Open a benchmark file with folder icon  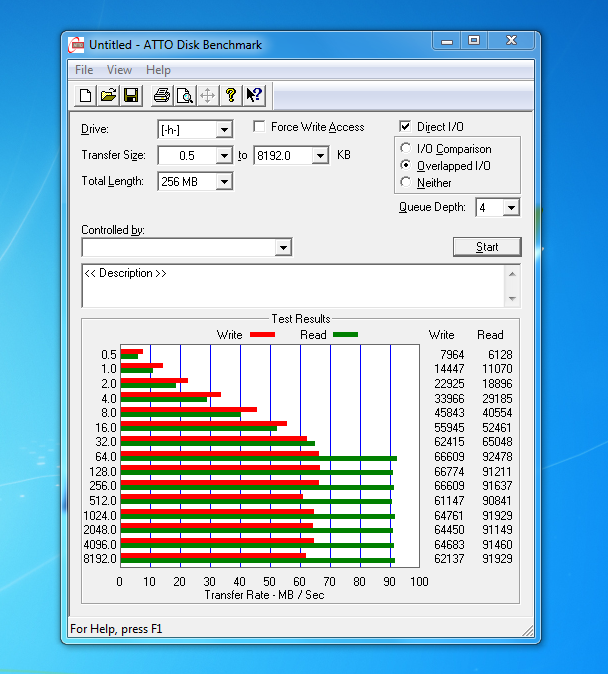109,96
